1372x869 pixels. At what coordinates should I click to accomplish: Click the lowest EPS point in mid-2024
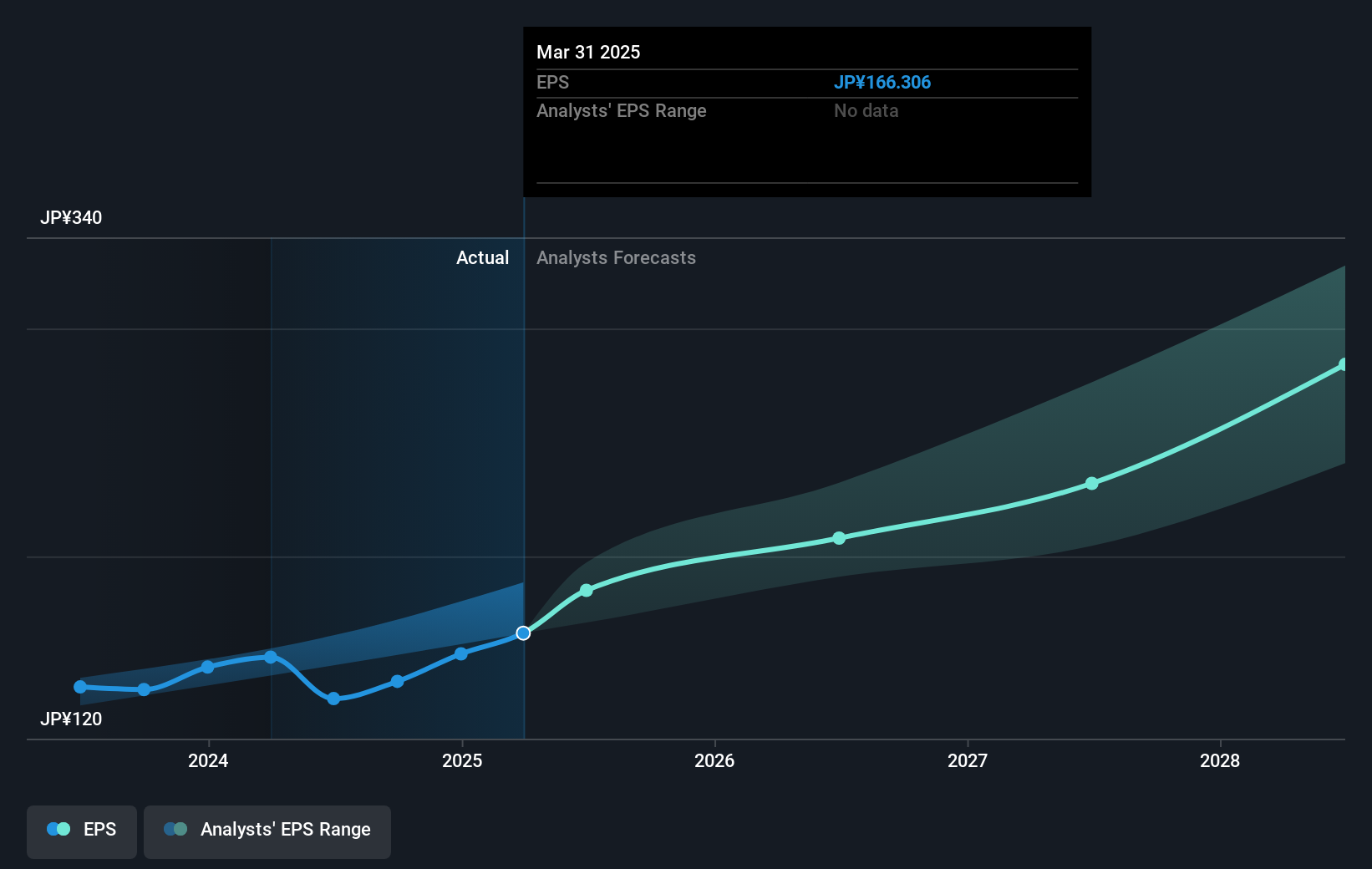point(334,699)
